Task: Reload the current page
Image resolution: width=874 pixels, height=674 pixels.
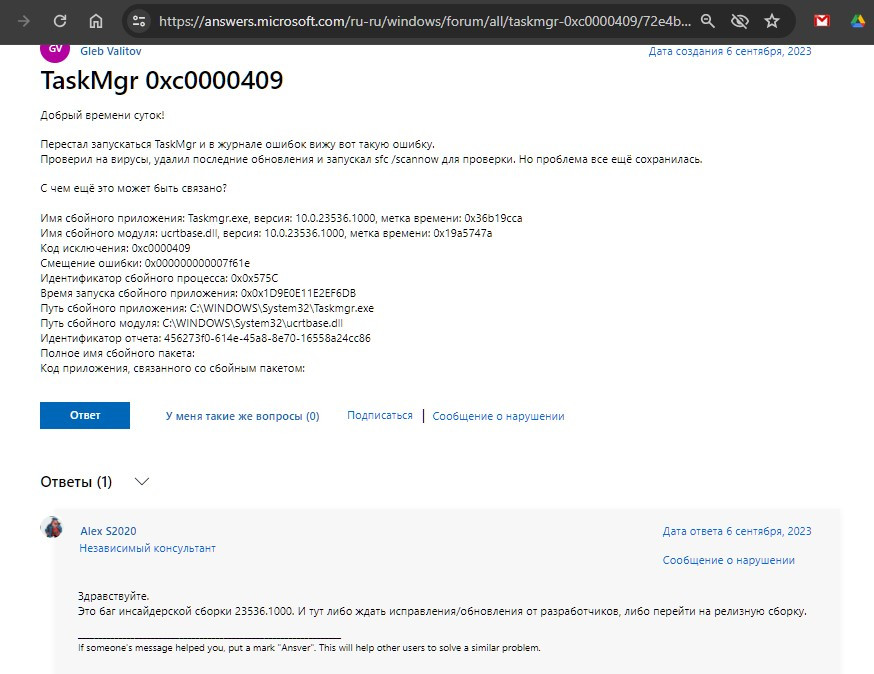Action: click(x=60, y=21)
